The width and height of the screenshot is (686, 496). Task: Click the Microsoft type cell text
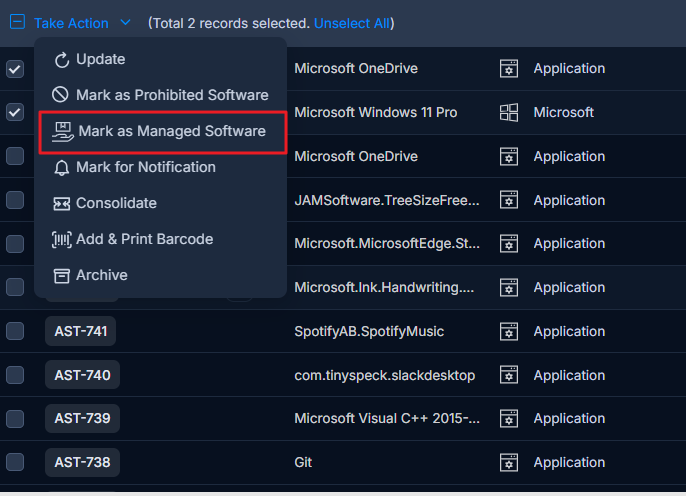564,112
